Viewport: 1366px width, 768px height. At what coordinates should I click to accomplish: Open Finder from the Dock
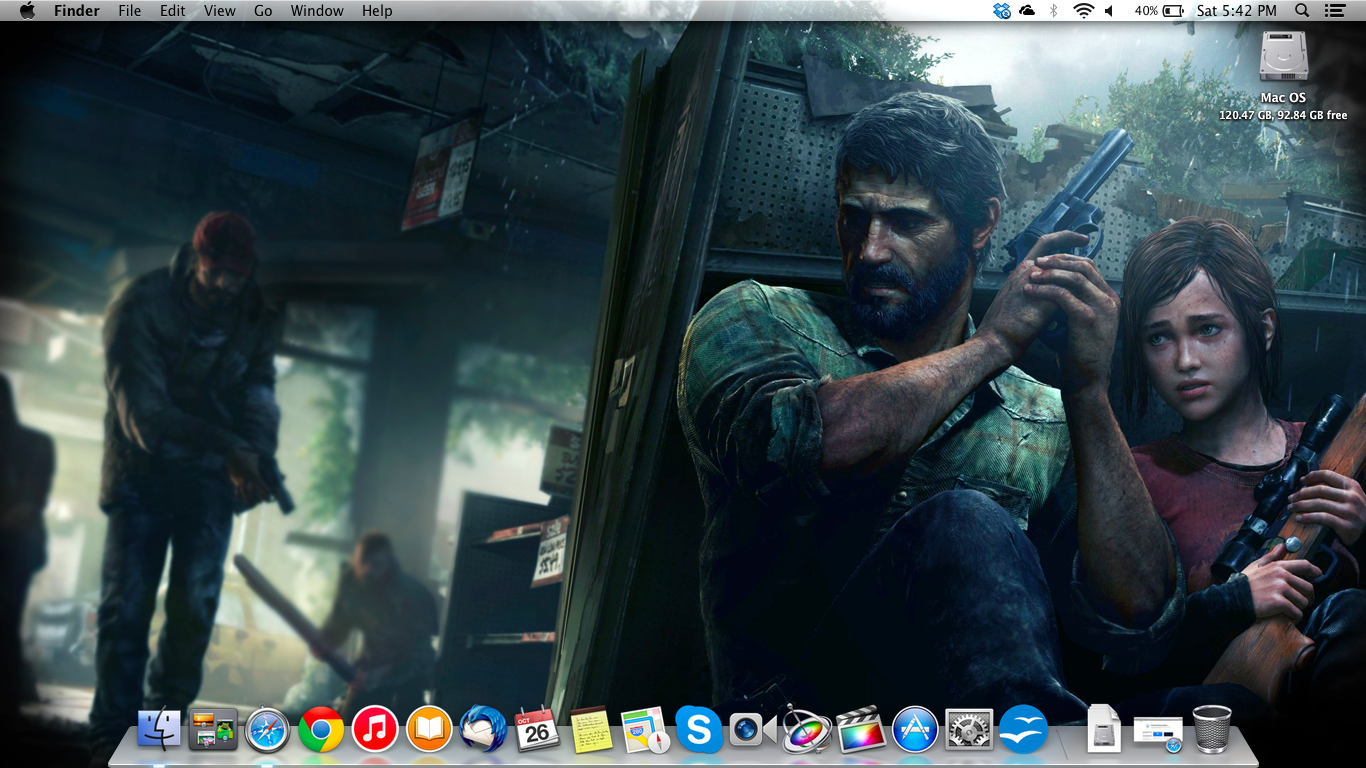coord(159,730)
